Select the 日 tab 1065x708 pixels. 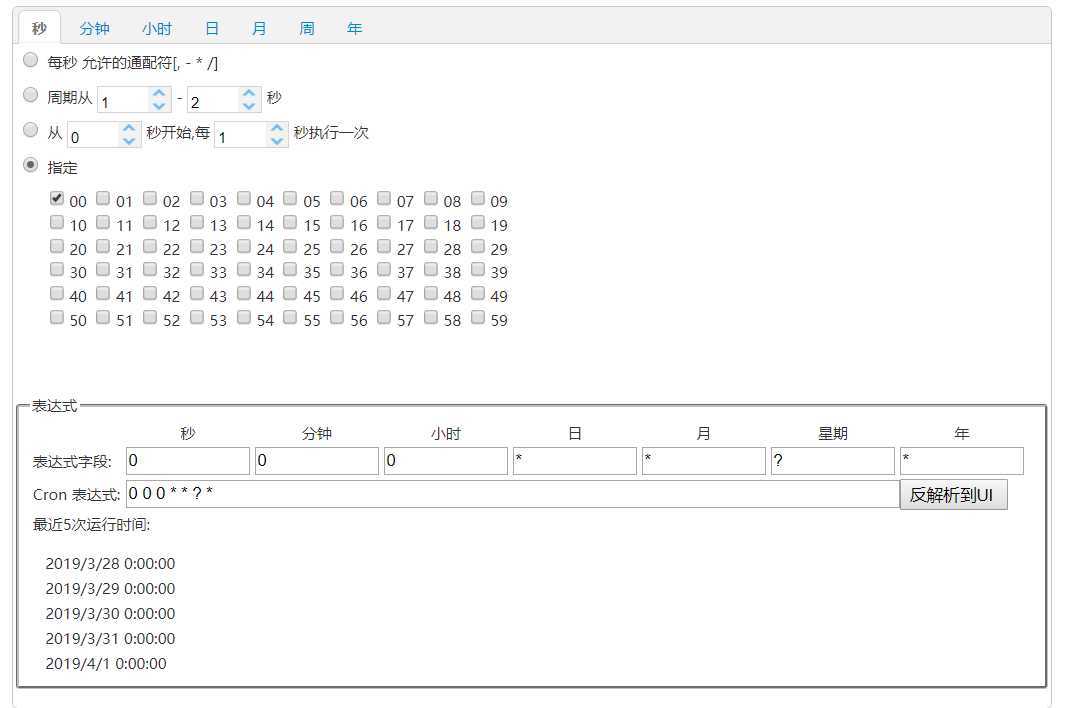(212, 29)
